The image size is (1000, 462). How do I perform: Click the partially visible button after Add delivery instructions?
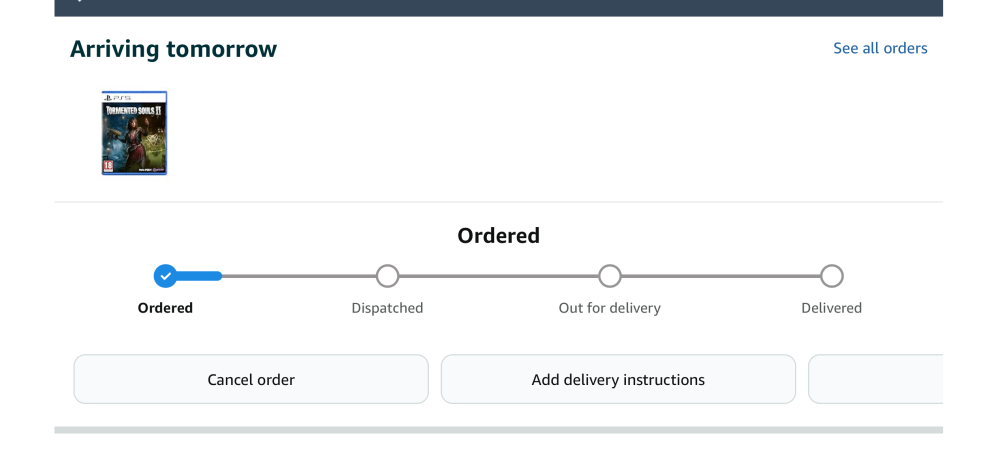[875, 380]
